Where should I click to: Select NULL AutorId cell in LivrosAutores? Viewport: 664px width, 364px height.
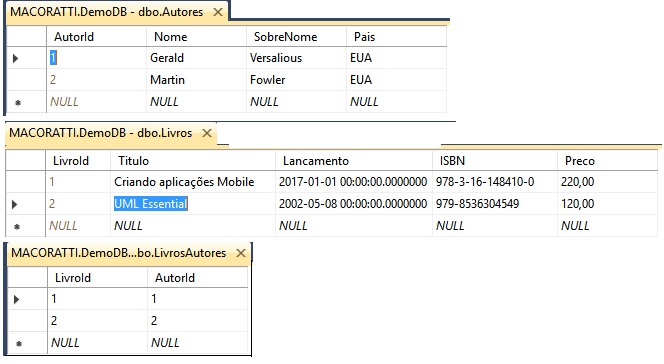(x=197, y=343)
